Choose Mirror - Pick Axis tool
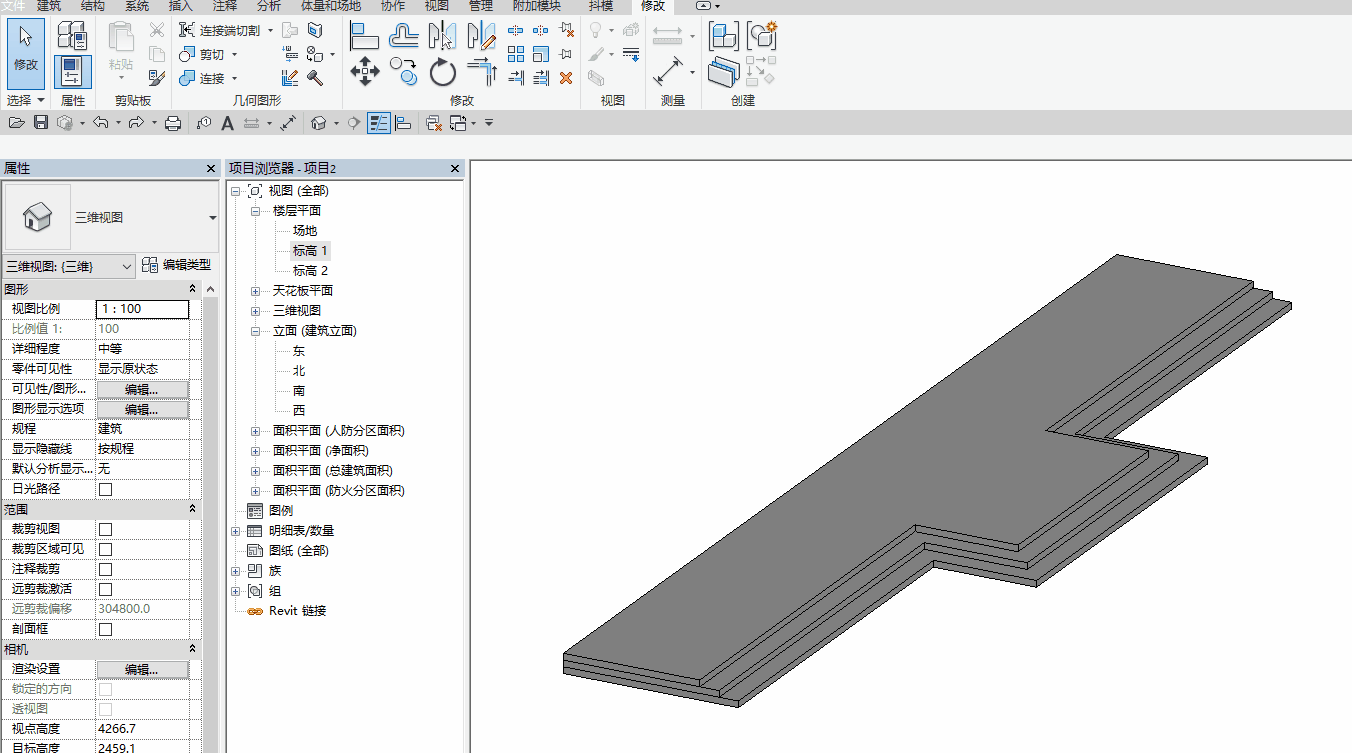This screenshot has width=1352, height=753. pos(442,37)
